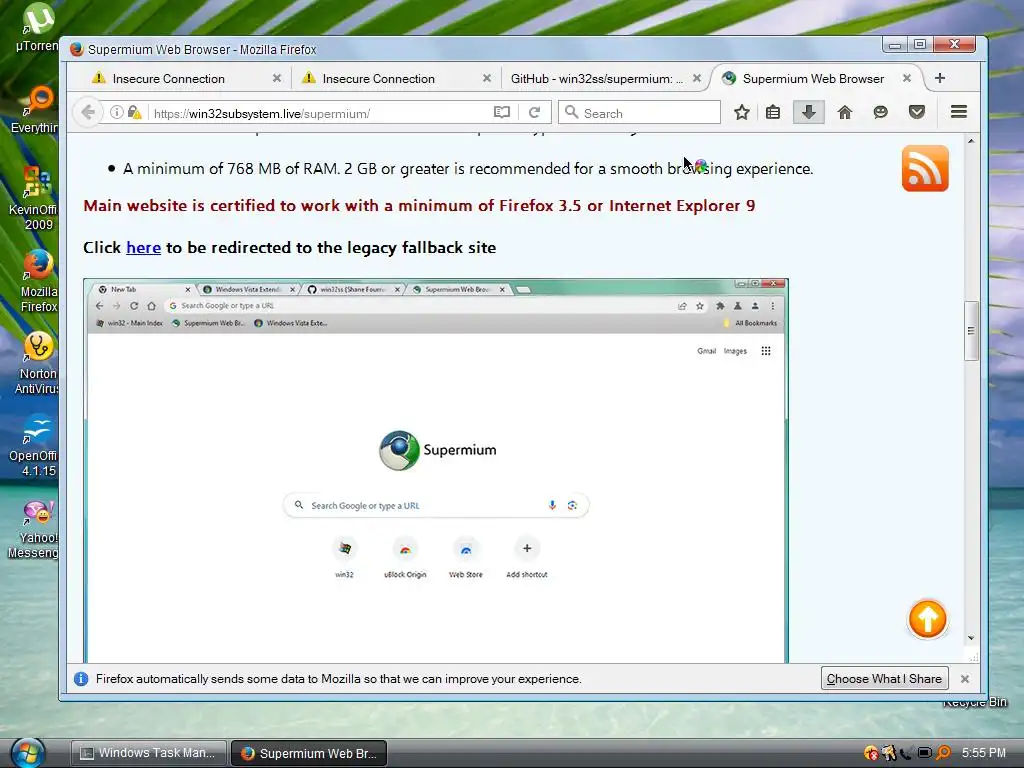The height and width of the screenshot is (768, 1024).
Task: Switch to Windows Task Manager taskbar button
Action: 148,753
